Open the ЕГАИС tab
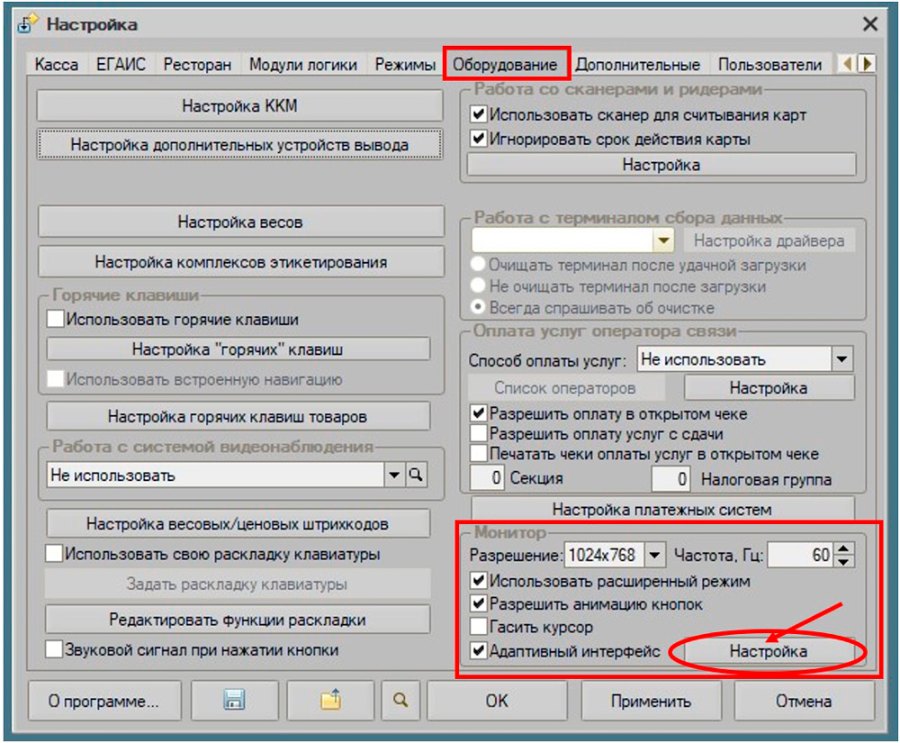The image size is (900, 743). coord(121,64)
